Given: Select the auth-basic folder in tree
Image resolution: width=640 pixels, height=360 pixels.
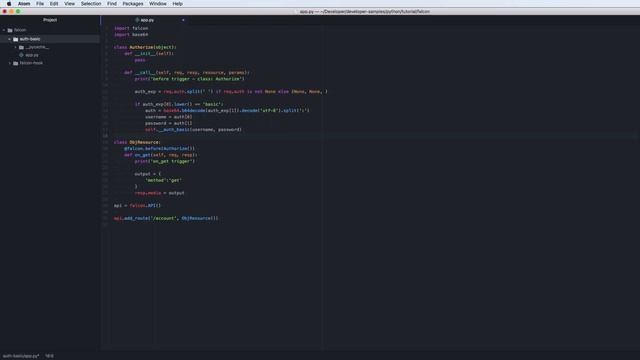Looking at the screenshot, I should (50, 39).
